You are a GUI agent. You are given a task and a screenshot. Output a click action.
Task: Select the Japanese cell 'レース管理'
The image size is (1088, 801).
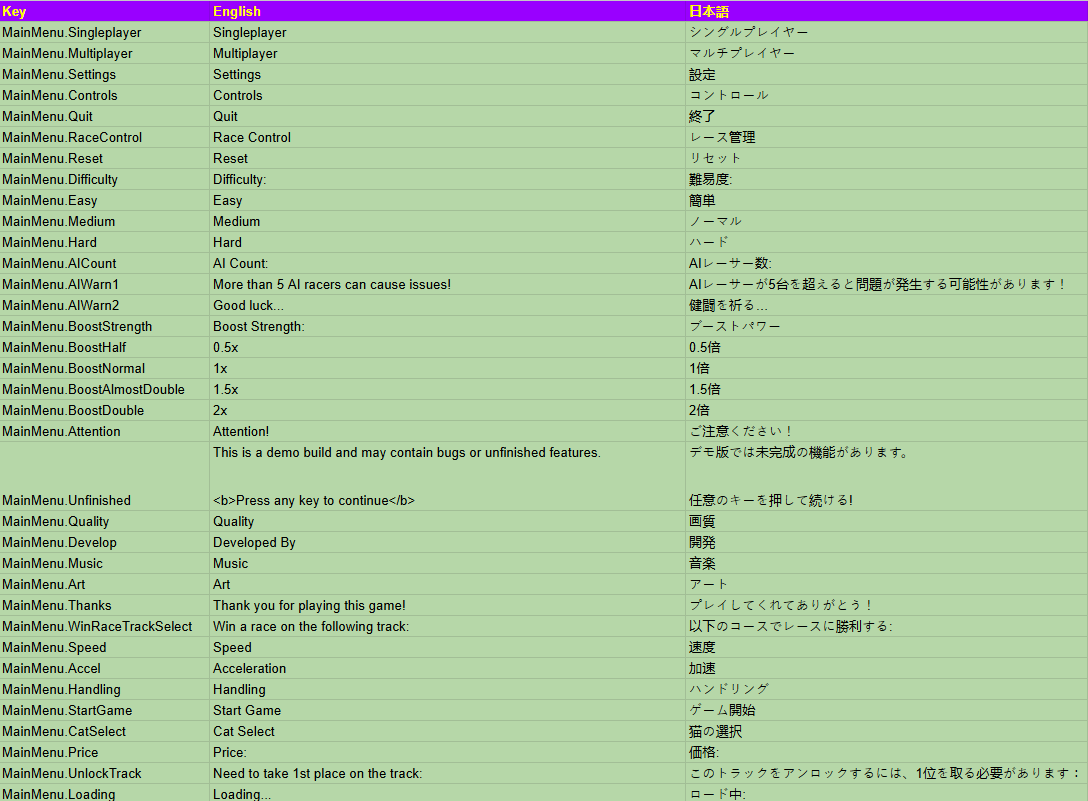click(x=887, y=137)
